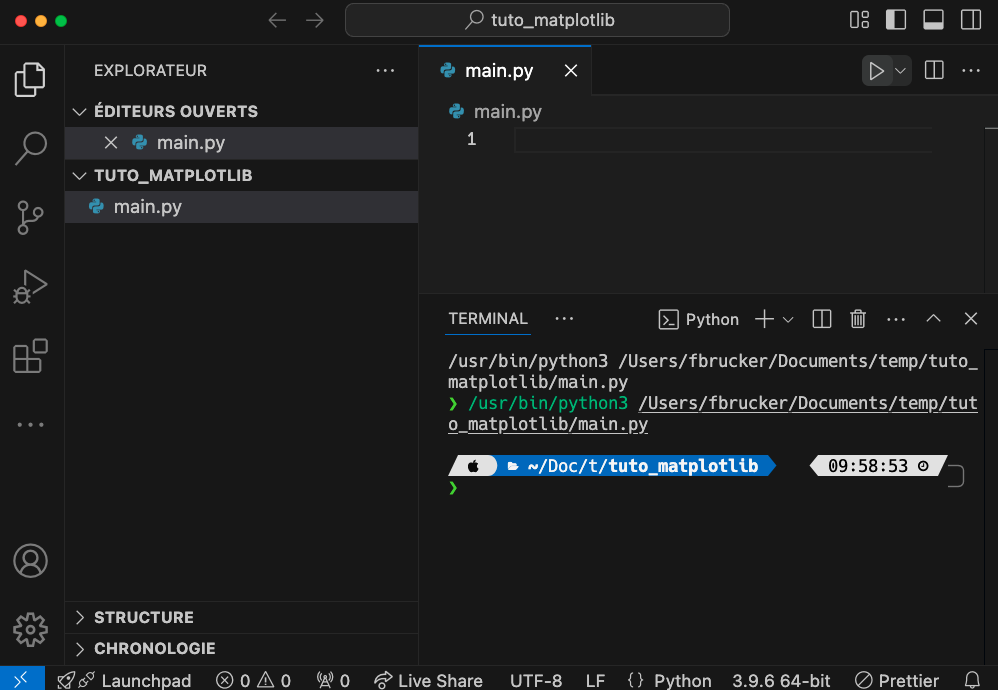
Task: Click the tuto_matplotlib search command box
Action: tap(537, 20)
